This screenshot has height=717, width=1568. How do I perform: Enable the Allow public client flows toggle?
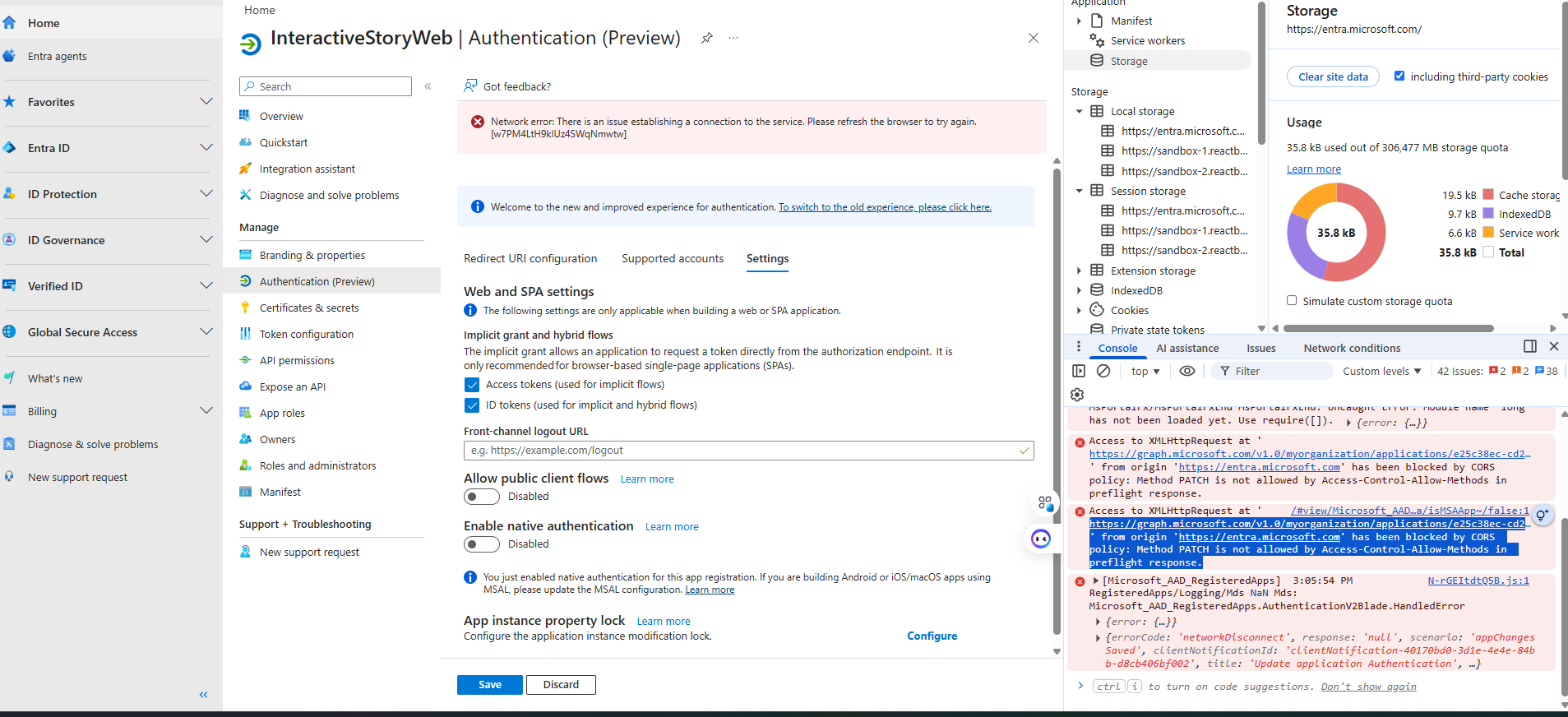click(x=482, y=497)
